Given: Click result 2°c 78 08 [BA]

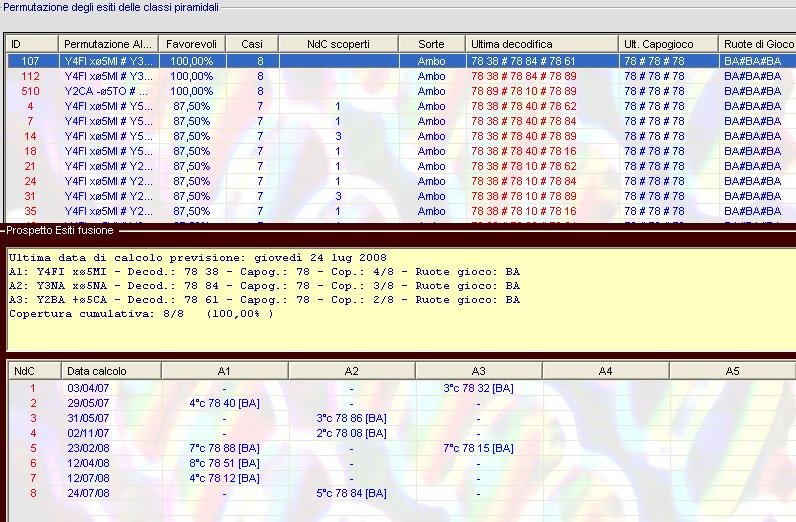Looking at the screenshot, I should (351, 433).
